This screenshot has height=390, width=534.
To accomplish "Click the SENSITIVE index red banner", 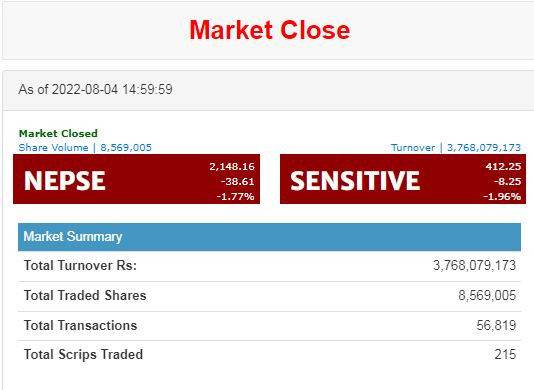I will point(403,179).
